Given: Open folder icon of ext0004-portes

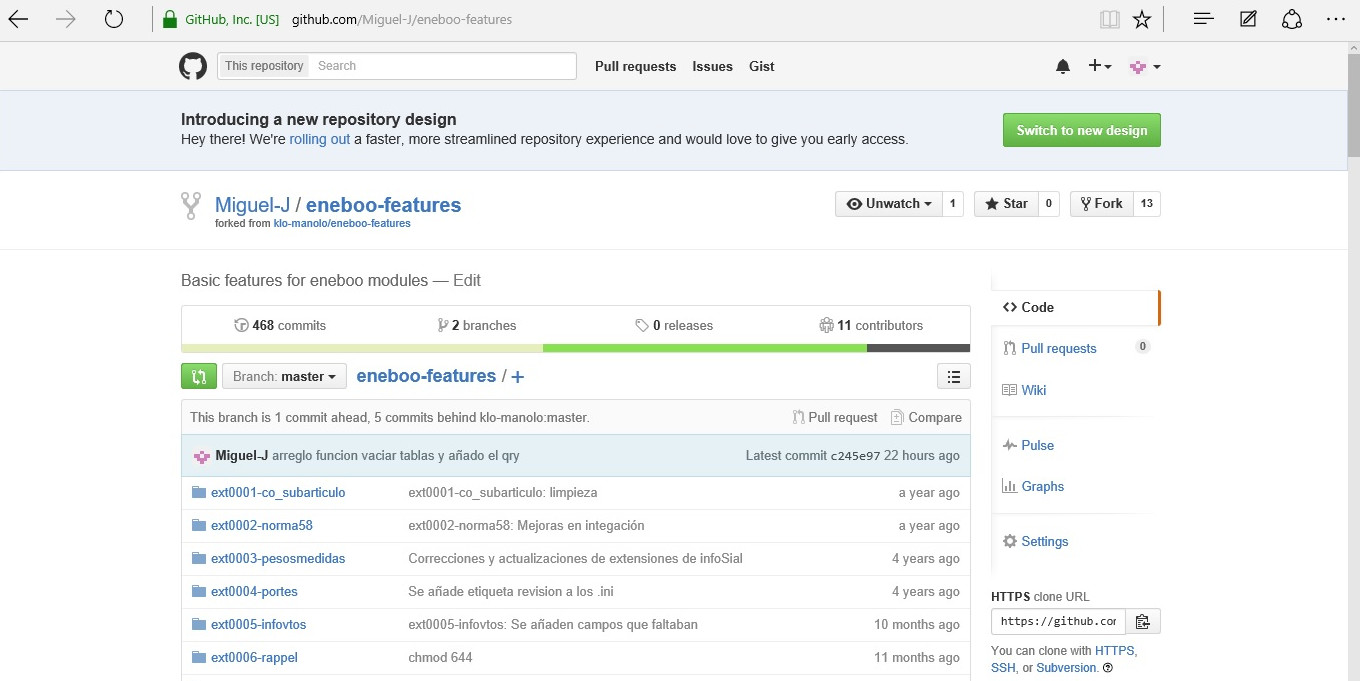Looking at the screenshot, I should click(x=199, y=591).
